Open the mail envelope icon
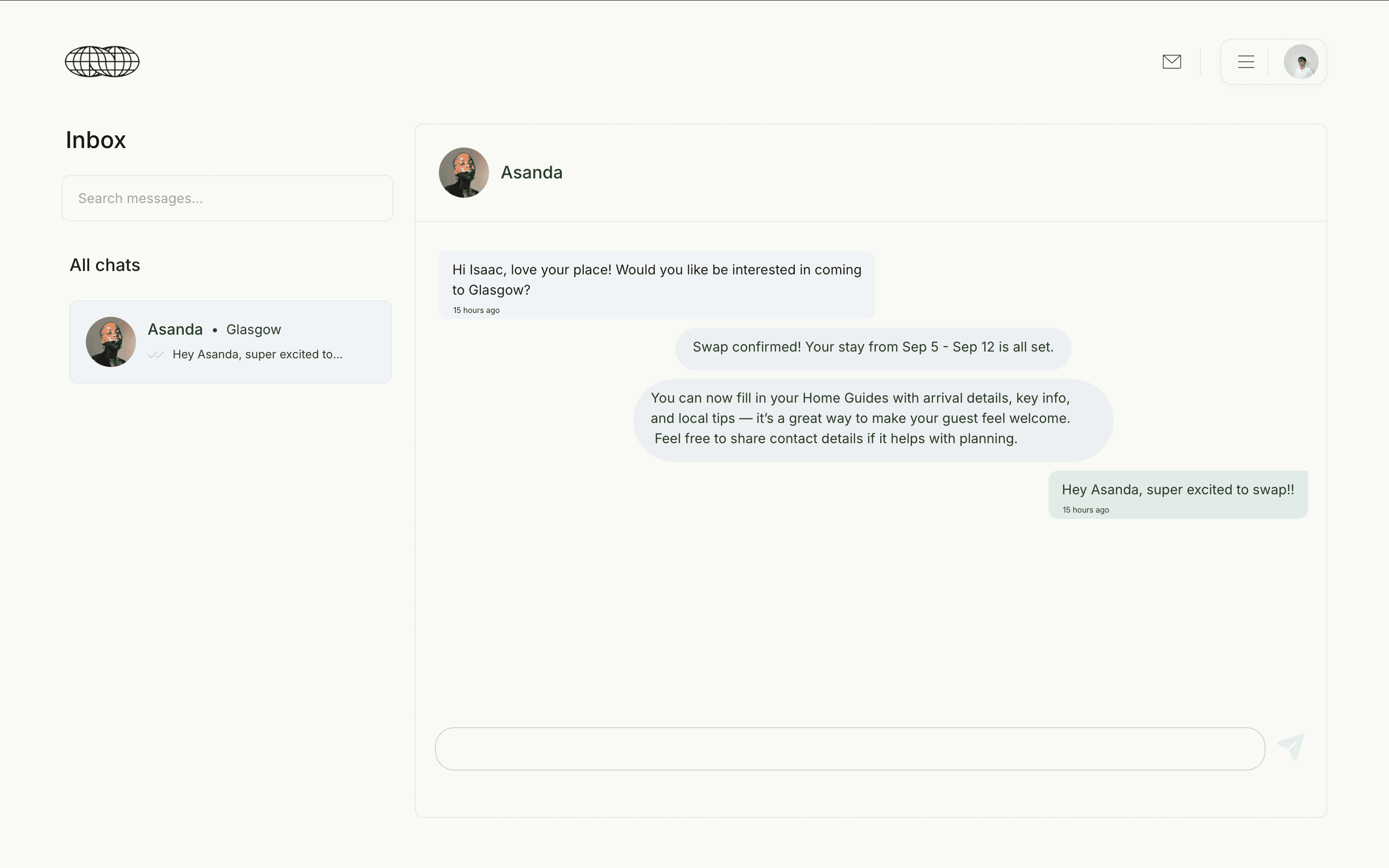Screen dimensions: 1389x868 pyautogui.click(x=1171, y=61)
